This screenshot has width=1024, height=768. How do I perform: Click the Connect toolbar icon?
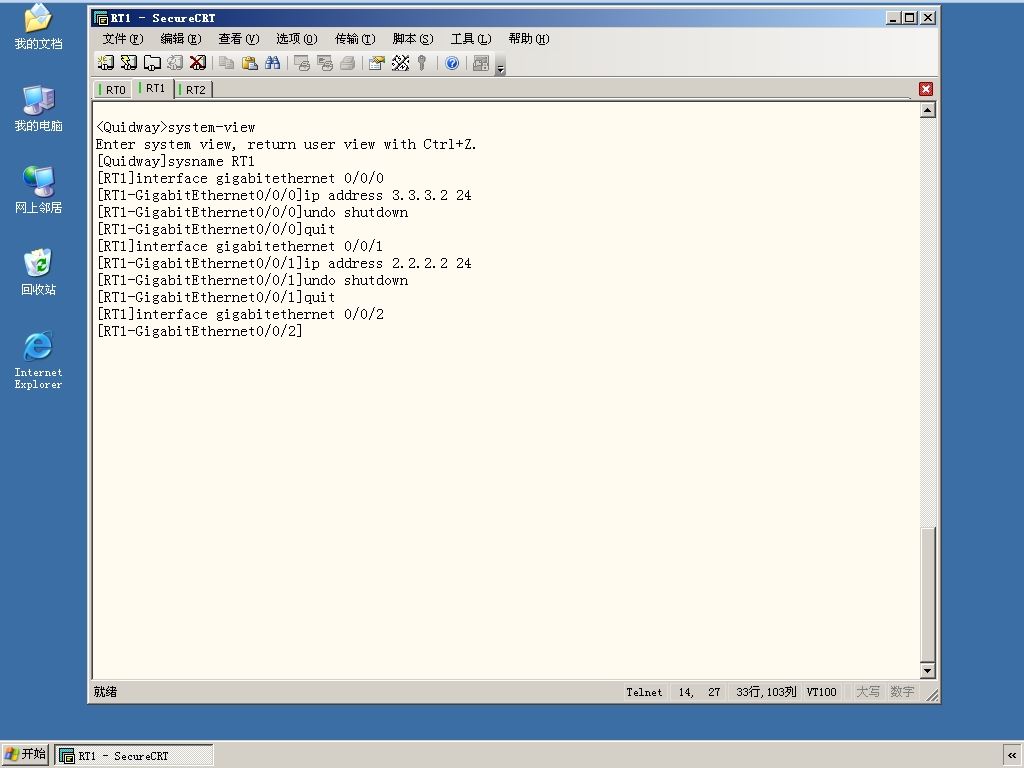coord(105,63)
